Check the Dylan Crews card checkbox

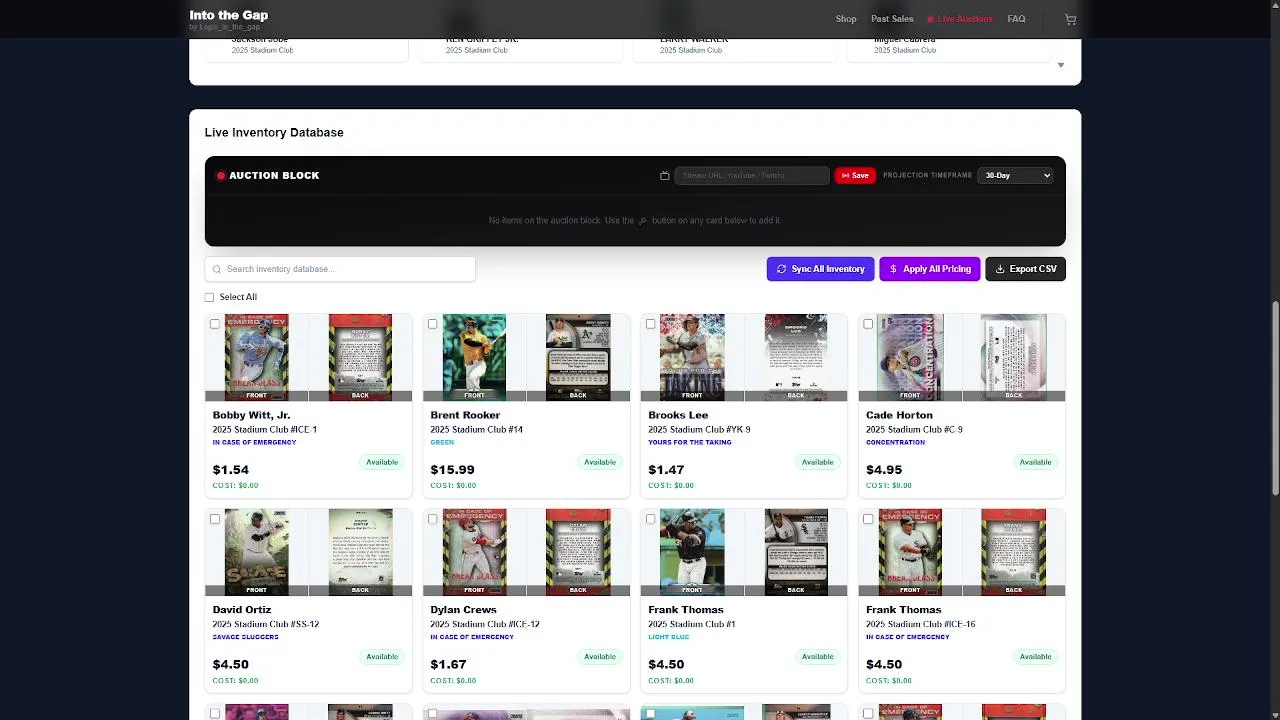click(433, 519)
